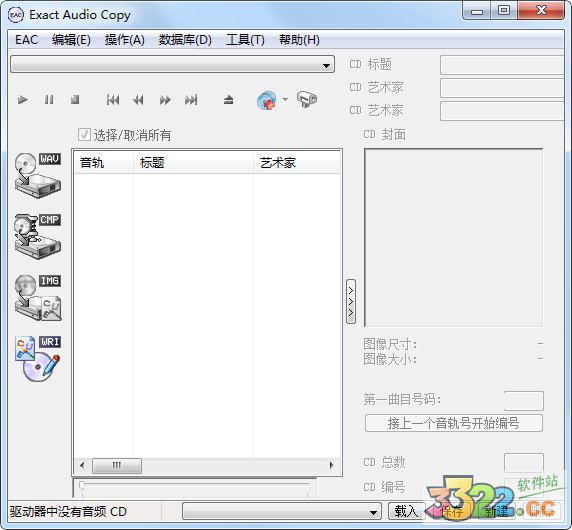Screen dimensions: 572x530
Task: Click 接上一个音轨号开始编号 button
Action: coord(453,423)
